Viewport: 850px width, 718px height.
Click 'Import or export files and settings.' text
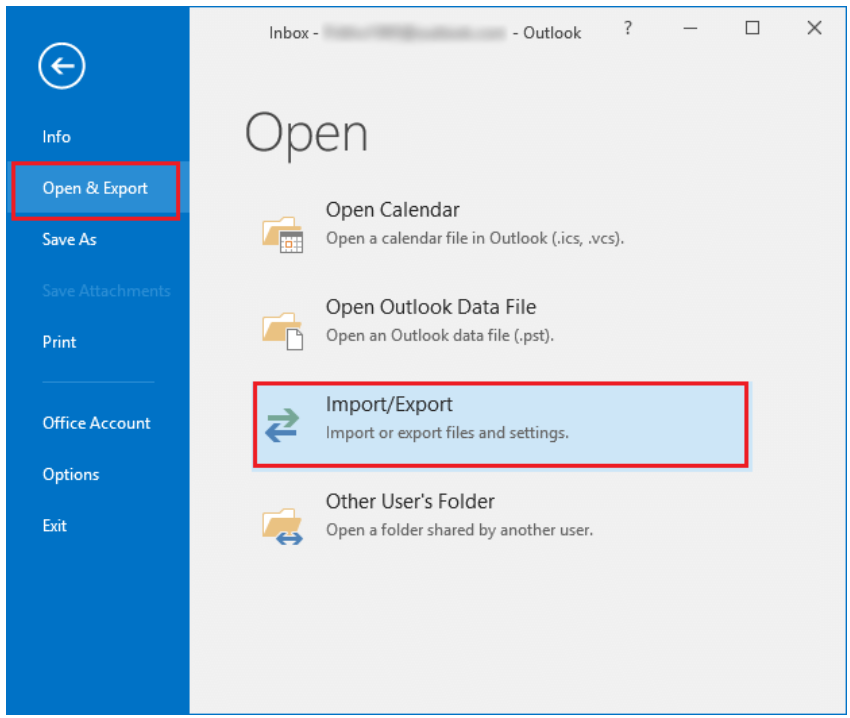click(x=447, y=433)
